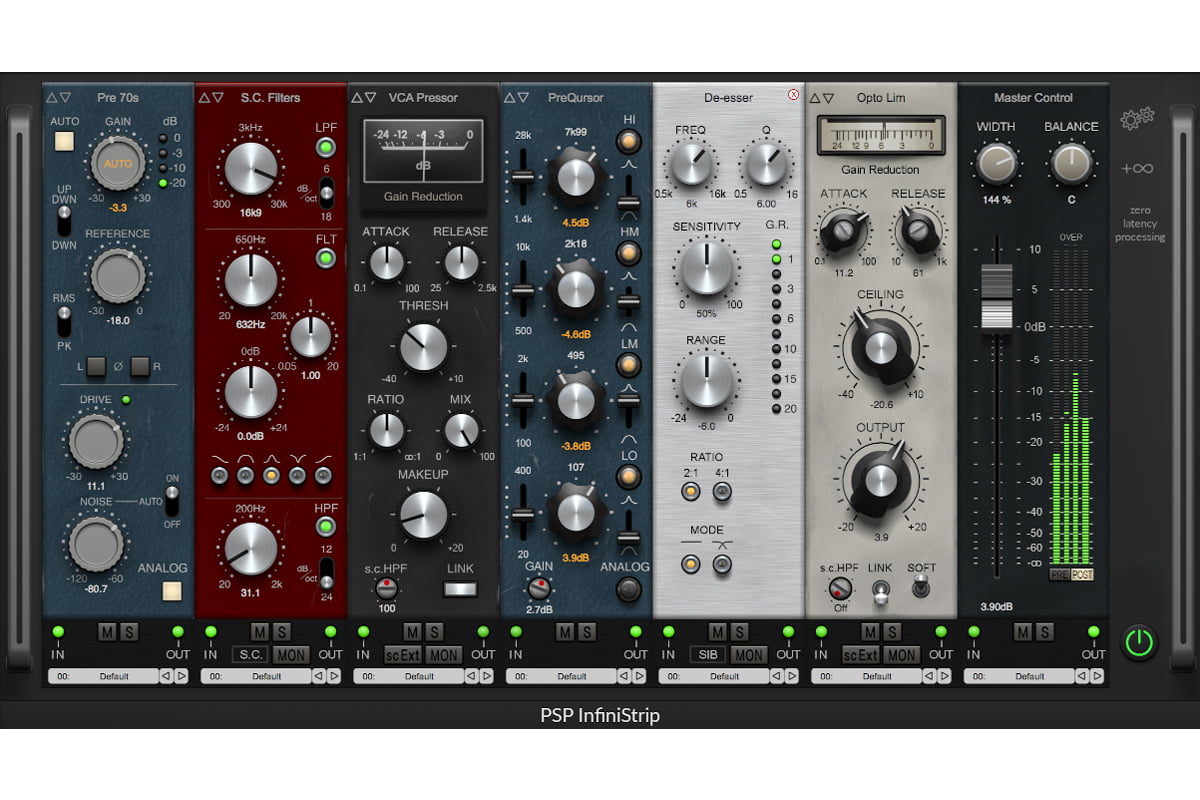Enable the HM band button in PreQursor
The height and width of the screenshot is (800, 1200).
click(629, 253)
